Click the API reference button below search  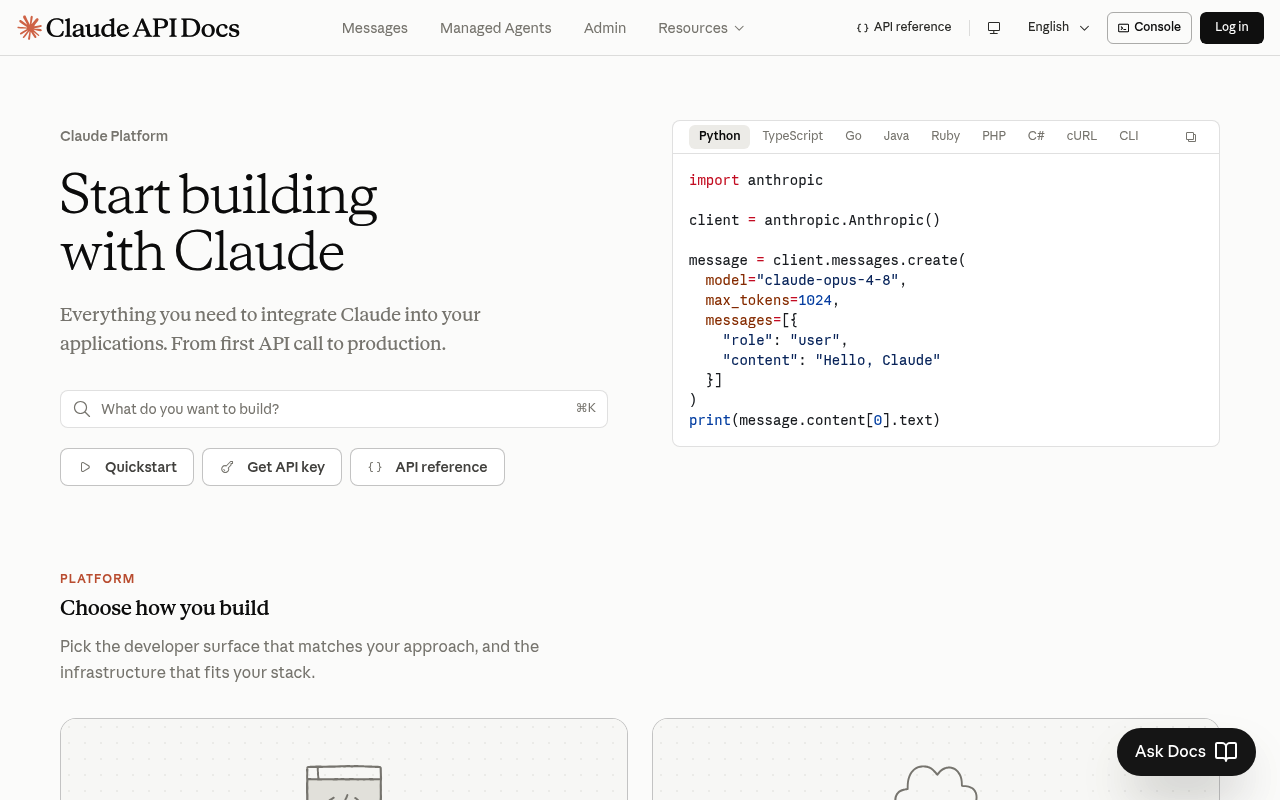(427, 467)
